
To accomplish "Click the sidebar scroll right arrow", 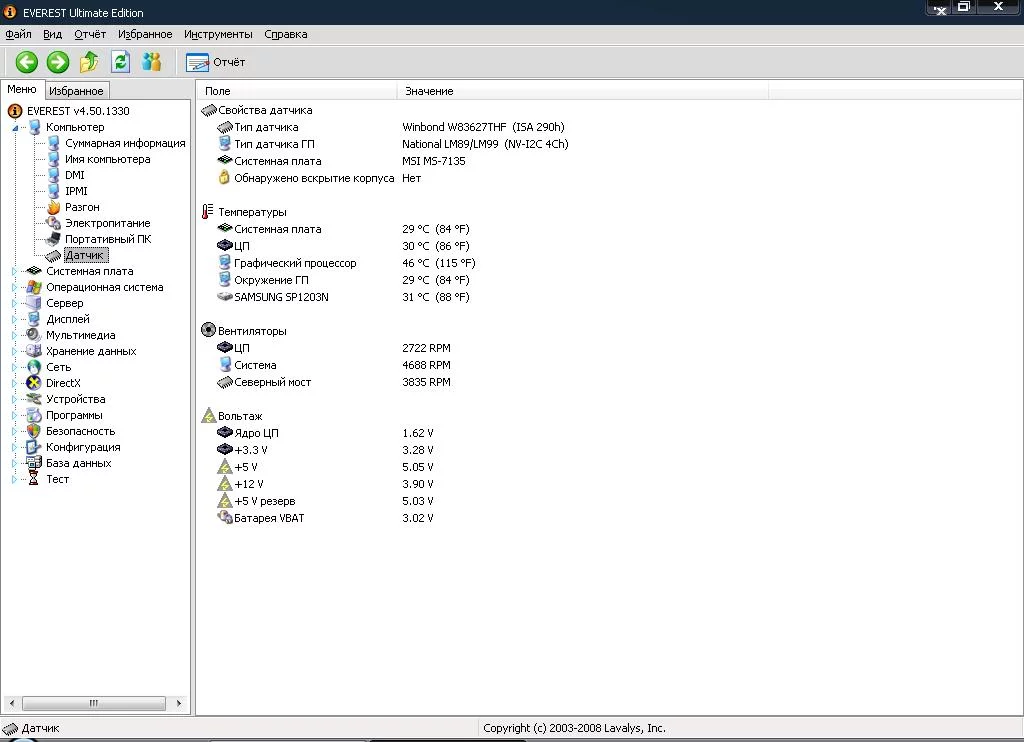I will [178, 703].
